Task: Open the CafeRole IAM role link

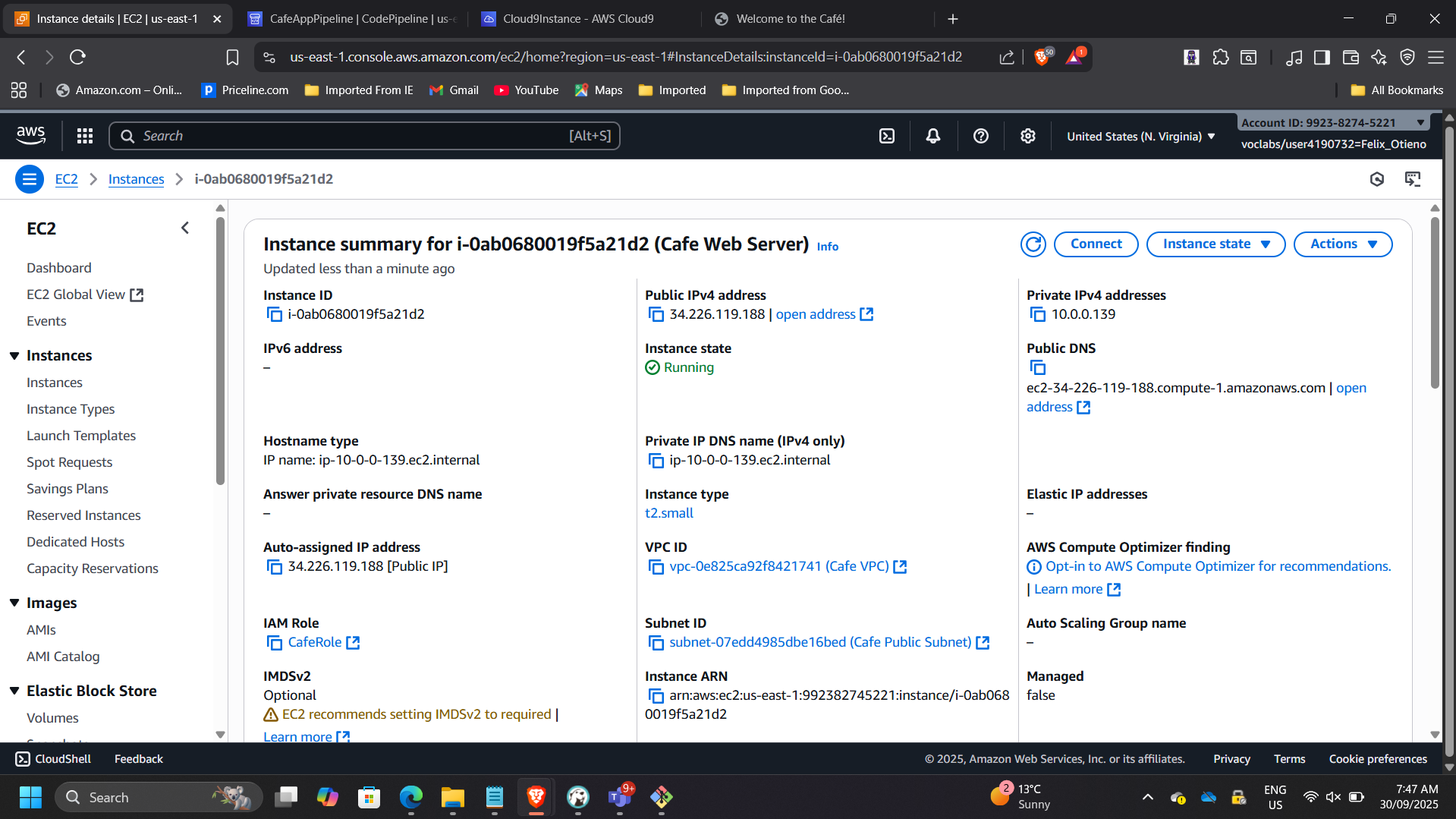Action: pyautogui.click(x=313, y=642)
